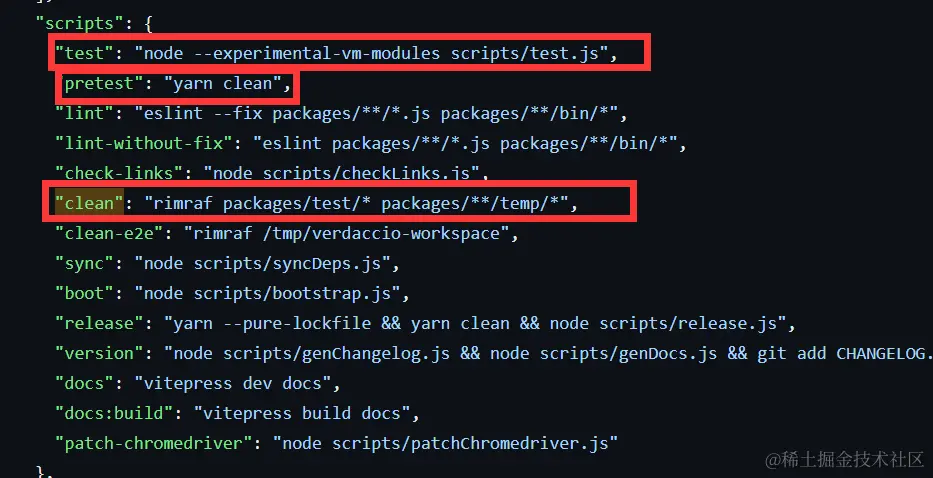This screenshot has height=478, width=933.
Task: Click the "scripts" object key
Action: coord(75,20)
